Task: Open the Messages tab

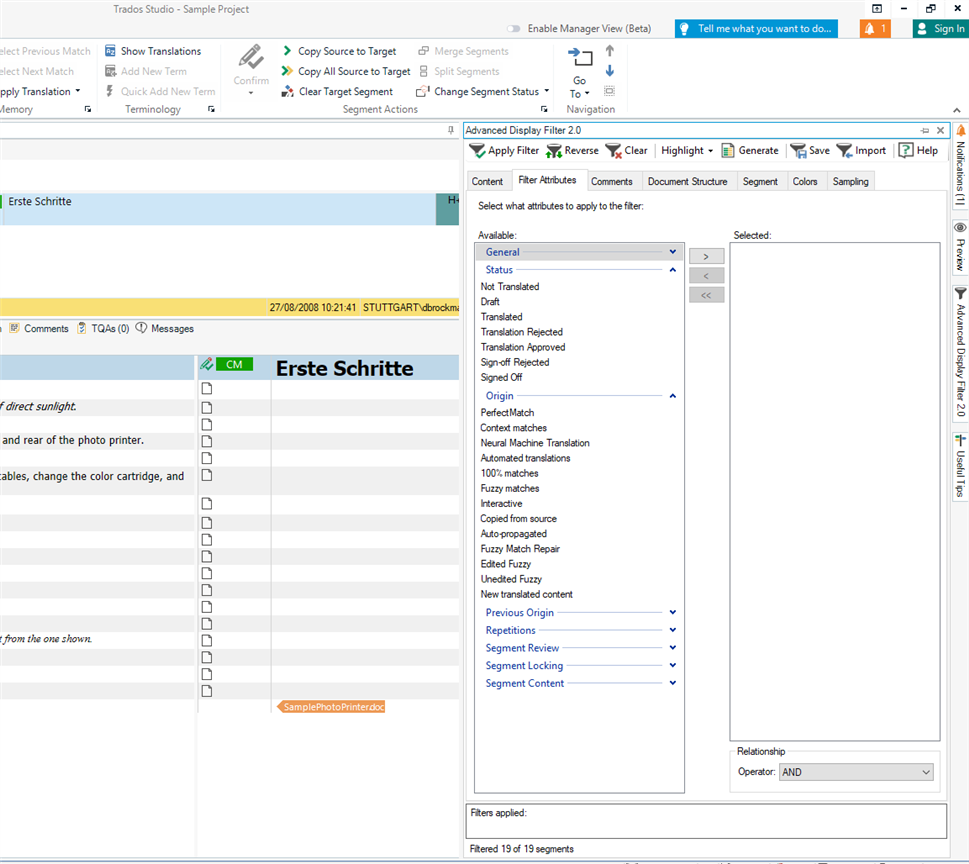Action: coord(164,329)
